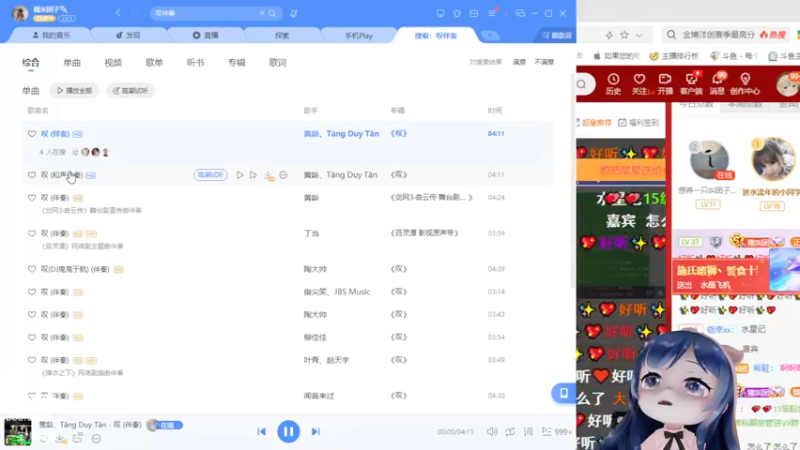Open the 发现 tab
The height and width of the screenshot is (450, 800).
128,35
